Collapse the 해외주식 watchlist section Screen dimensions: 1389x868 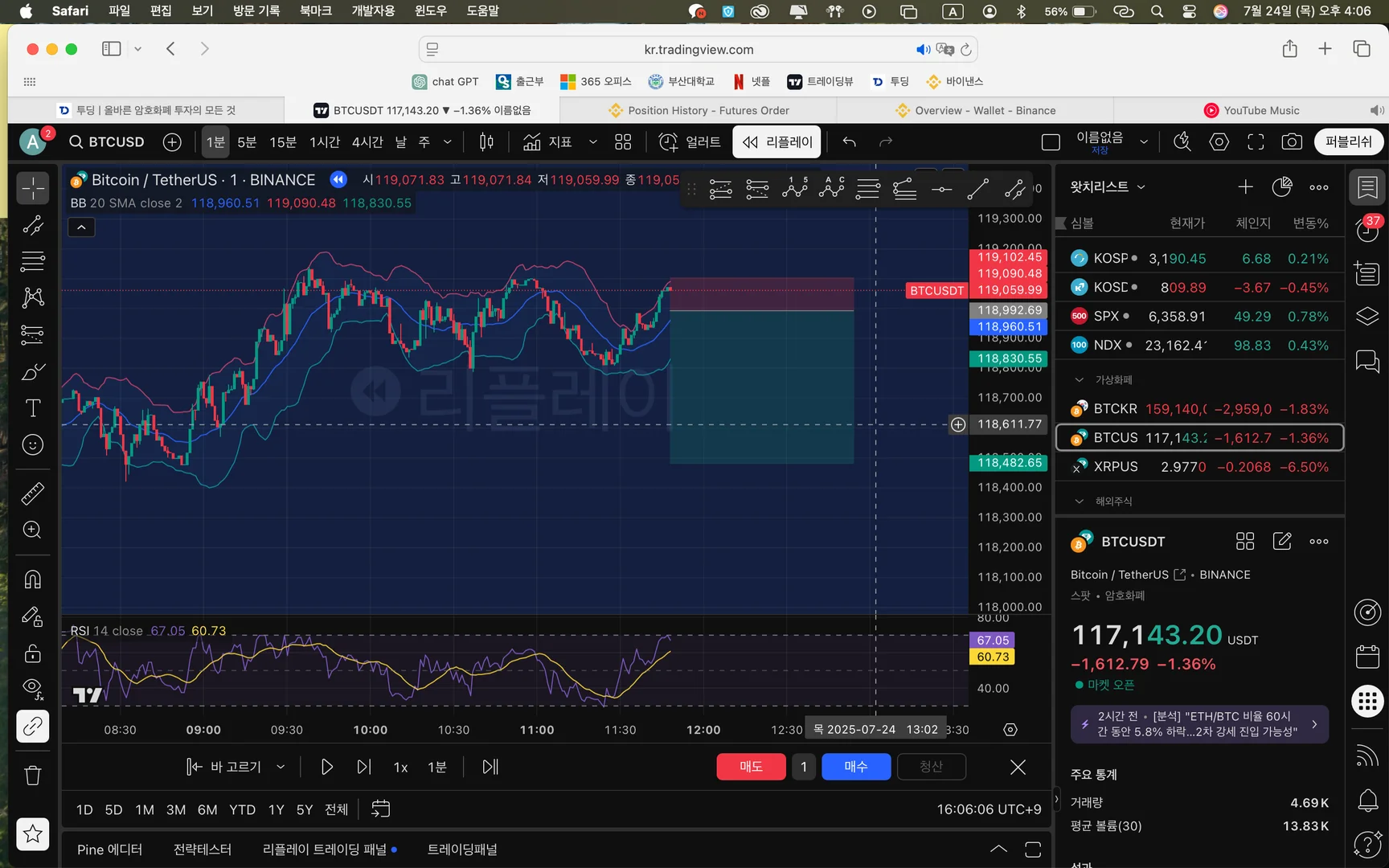pos(1080,502)
